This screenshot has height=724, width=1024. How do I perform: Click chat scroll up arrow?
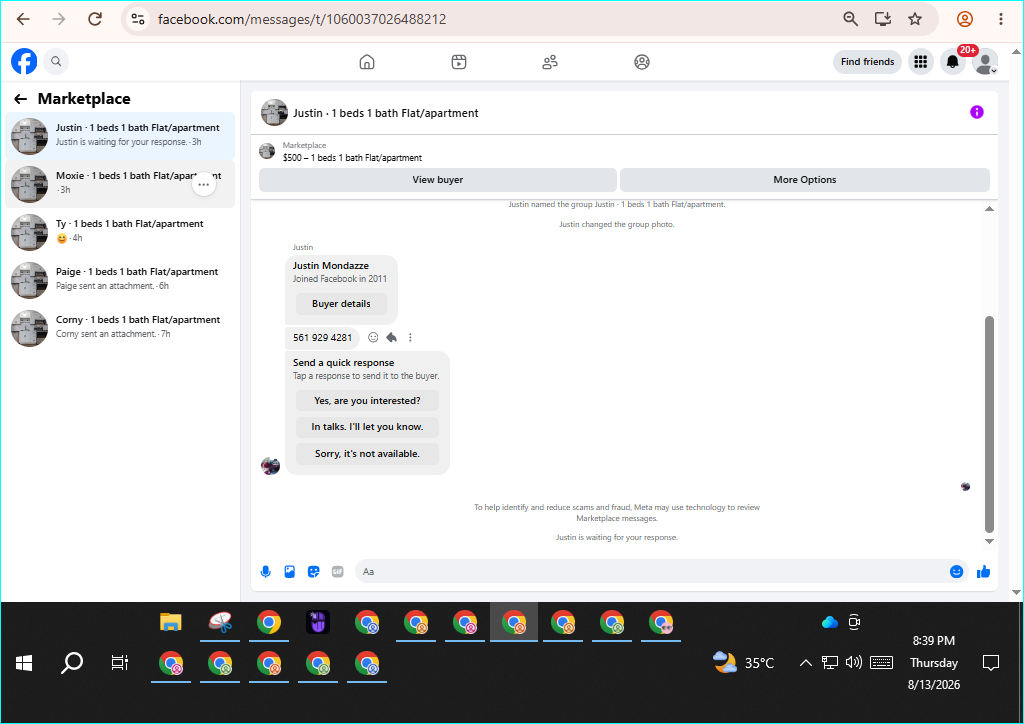(989, 209)
